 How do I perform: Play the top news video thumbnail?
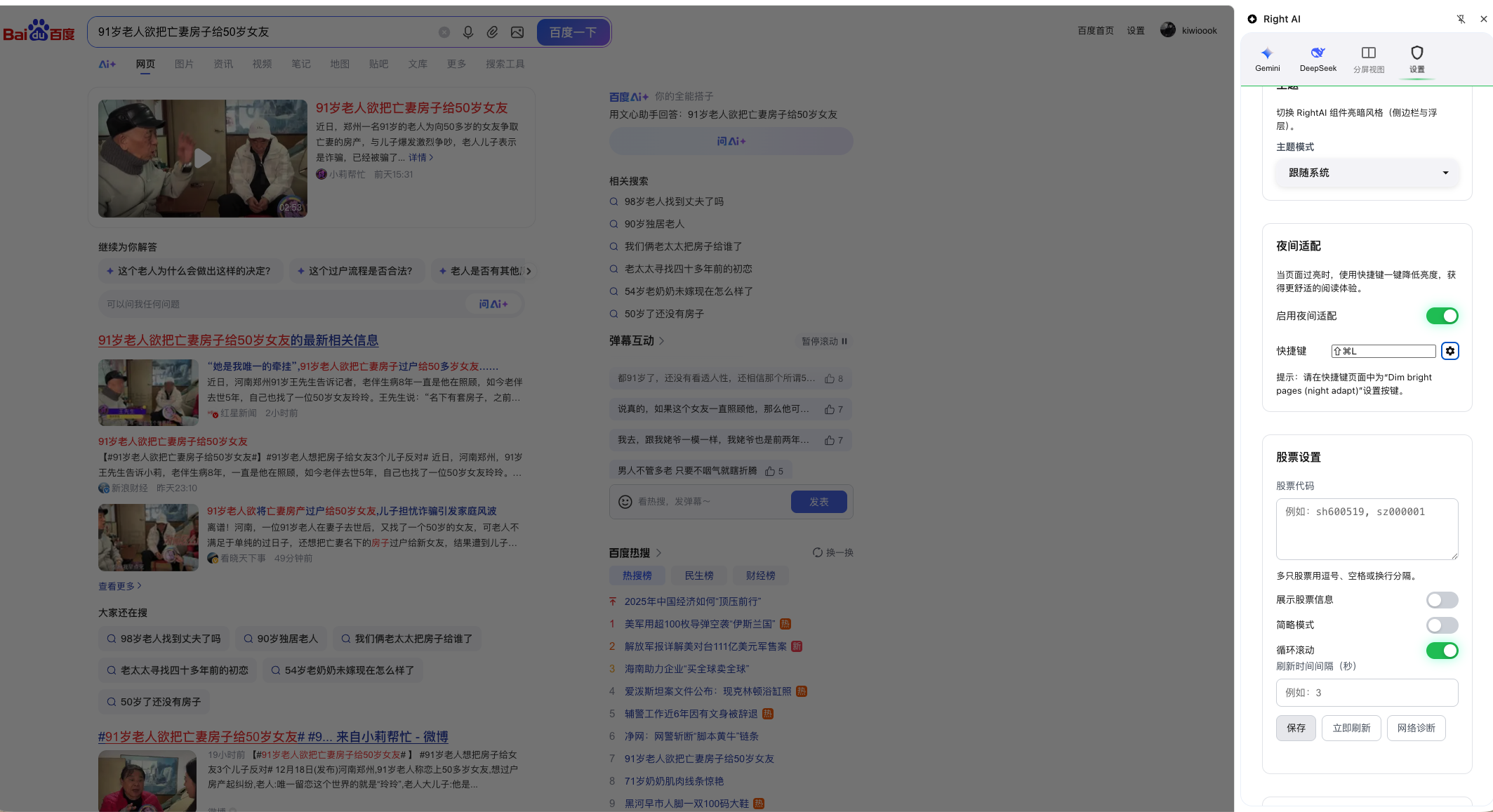pos(203,159)
